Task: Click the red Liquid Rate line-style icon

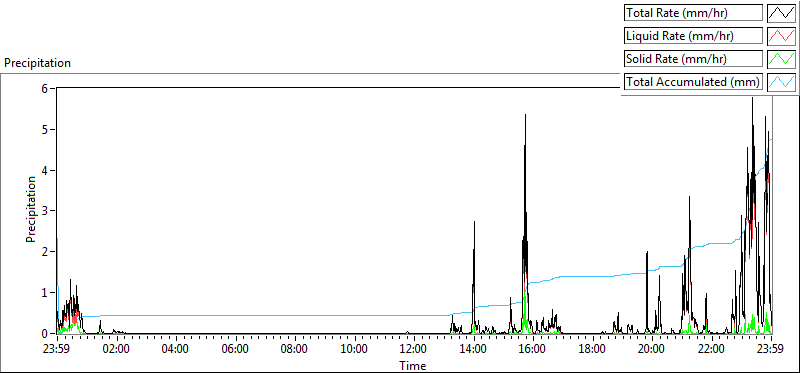Action: (781, 36)
